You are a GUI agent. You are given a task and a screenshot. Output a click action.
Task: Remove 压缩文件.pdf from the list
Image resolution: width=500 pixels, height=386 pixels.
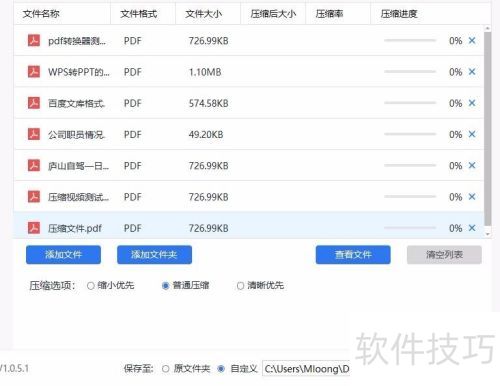click(x=472, y=228)
